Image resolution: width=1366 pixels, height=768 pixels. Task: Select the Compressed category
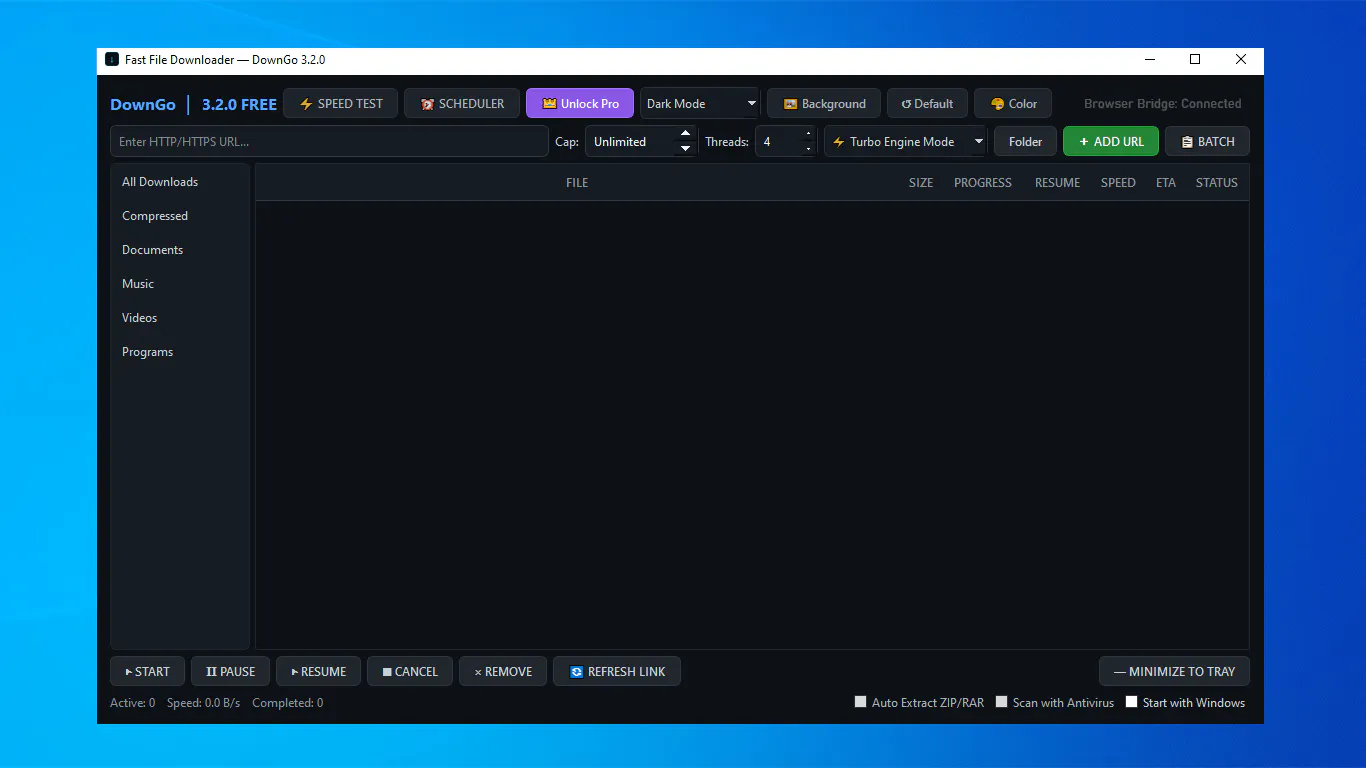coord(180,216)
